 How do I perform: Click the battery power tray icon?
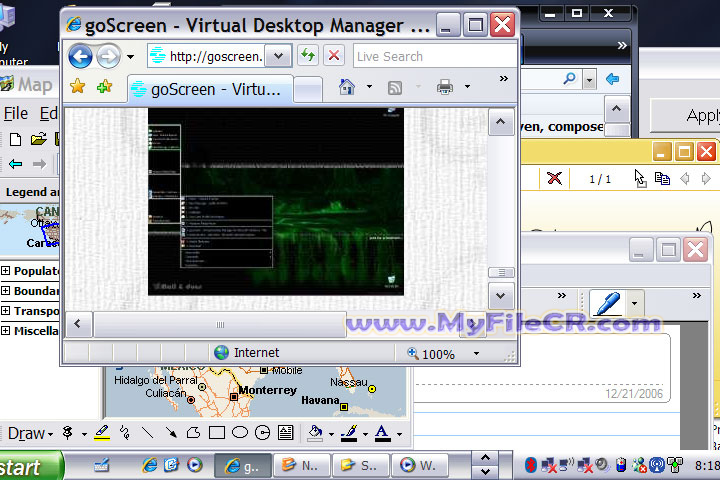point(621,465)
